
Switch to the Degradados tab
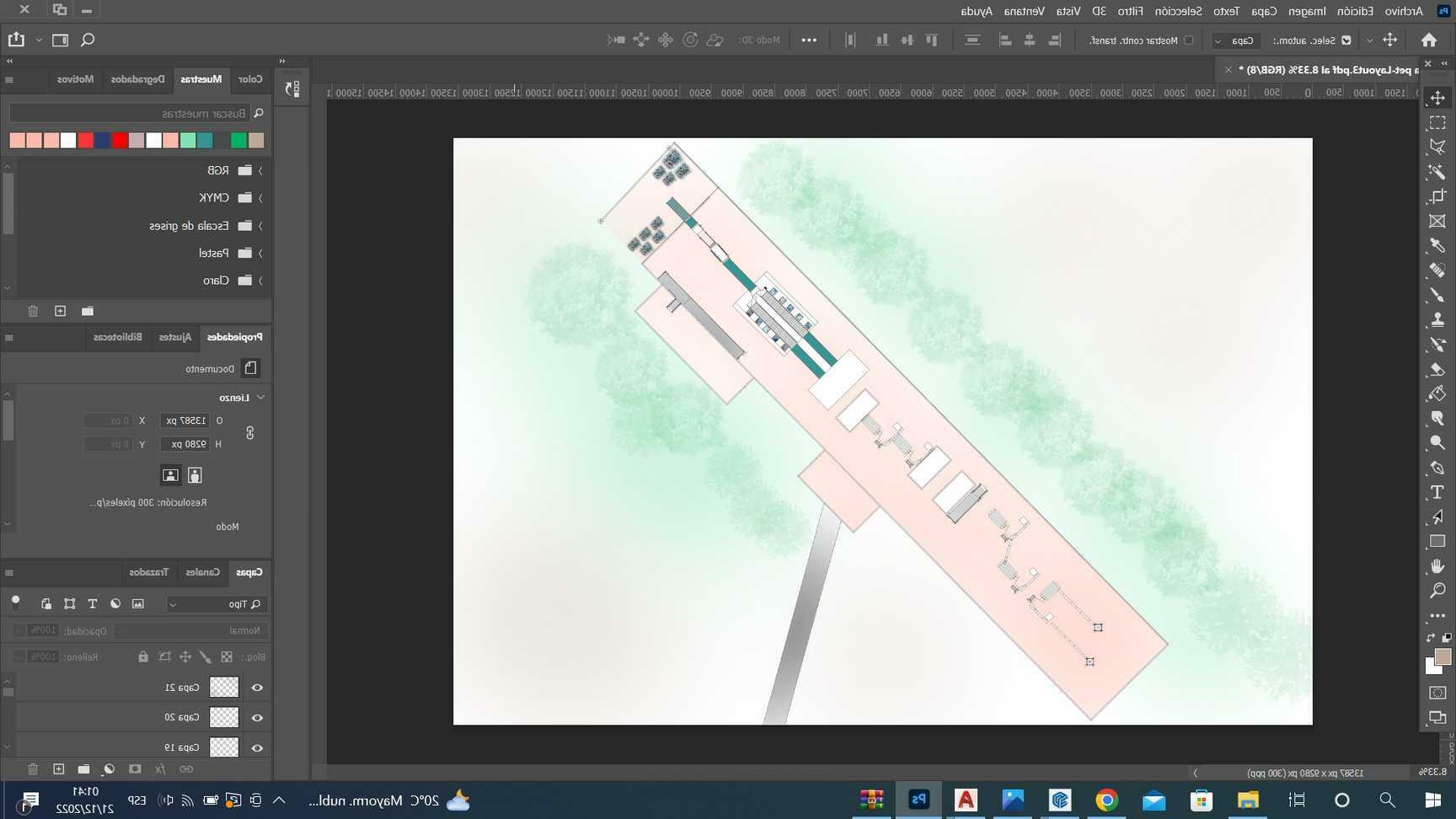138,79
